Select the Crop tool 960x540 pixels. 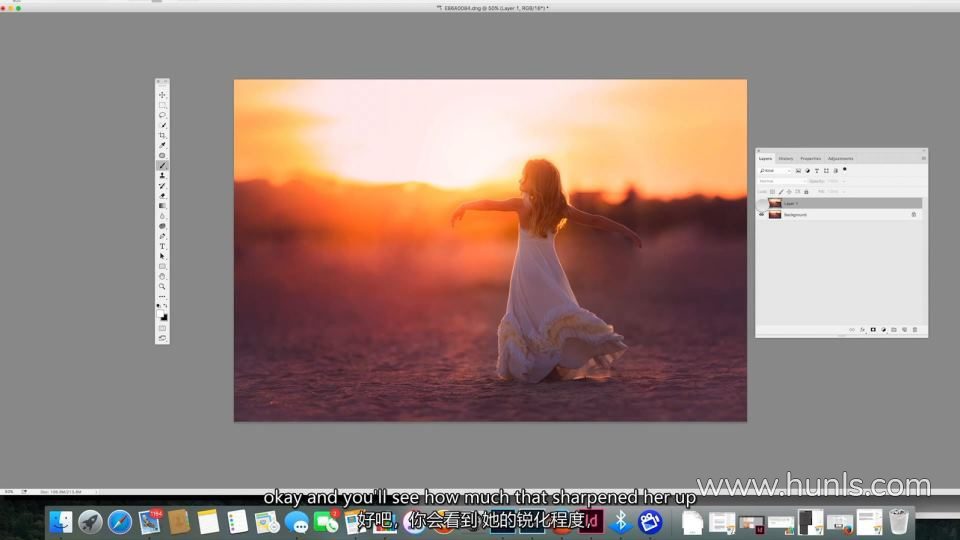tap(162, 135)
